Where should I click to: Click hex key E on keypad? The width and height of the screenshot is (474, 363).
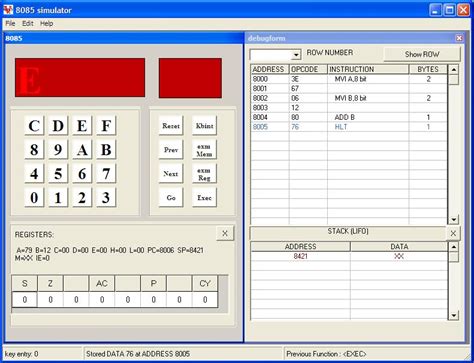click(82, 126)
